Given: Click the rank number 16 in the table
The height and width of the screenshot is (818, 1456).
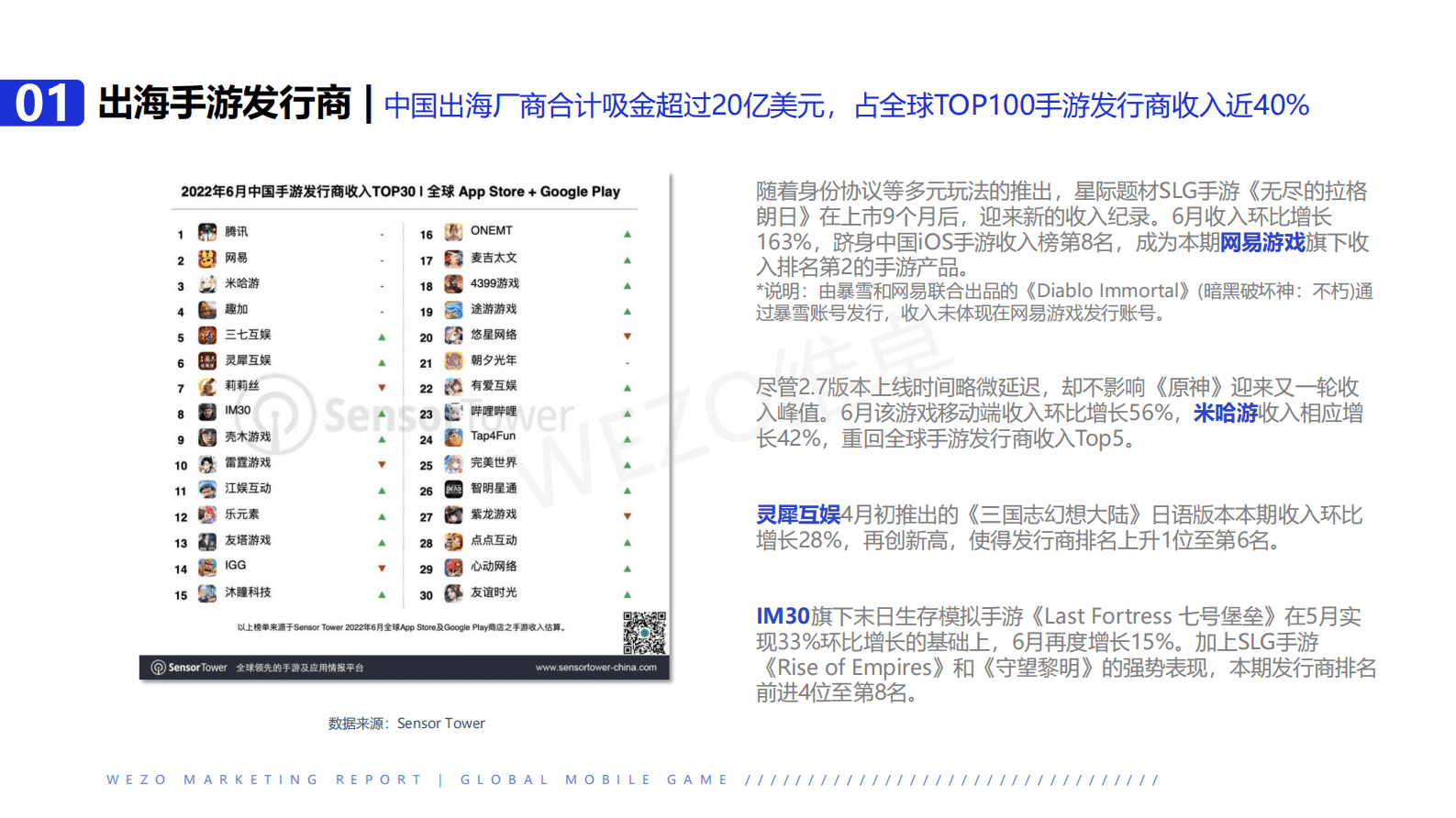Looking at the screenshot, I should click(426, 235).
